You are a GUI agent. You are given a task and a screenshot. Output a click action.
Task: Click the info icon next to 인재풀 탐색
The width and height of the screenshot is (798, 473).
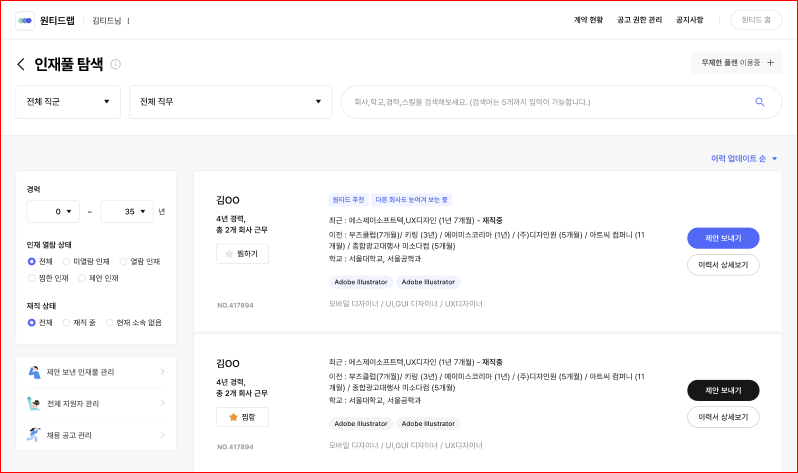point(116,65)
